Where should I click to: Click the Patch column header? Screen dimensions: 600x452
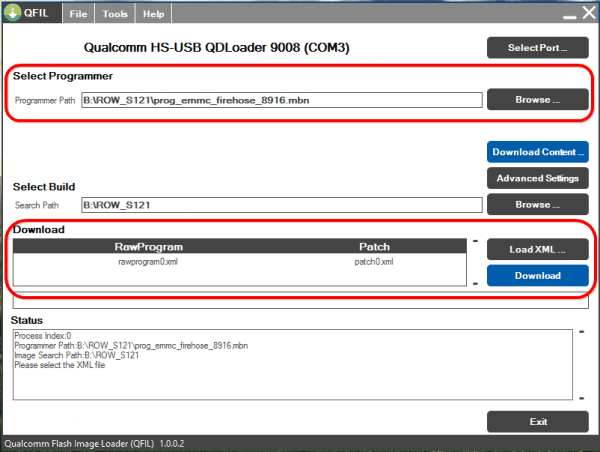click(x=374, y=247)
